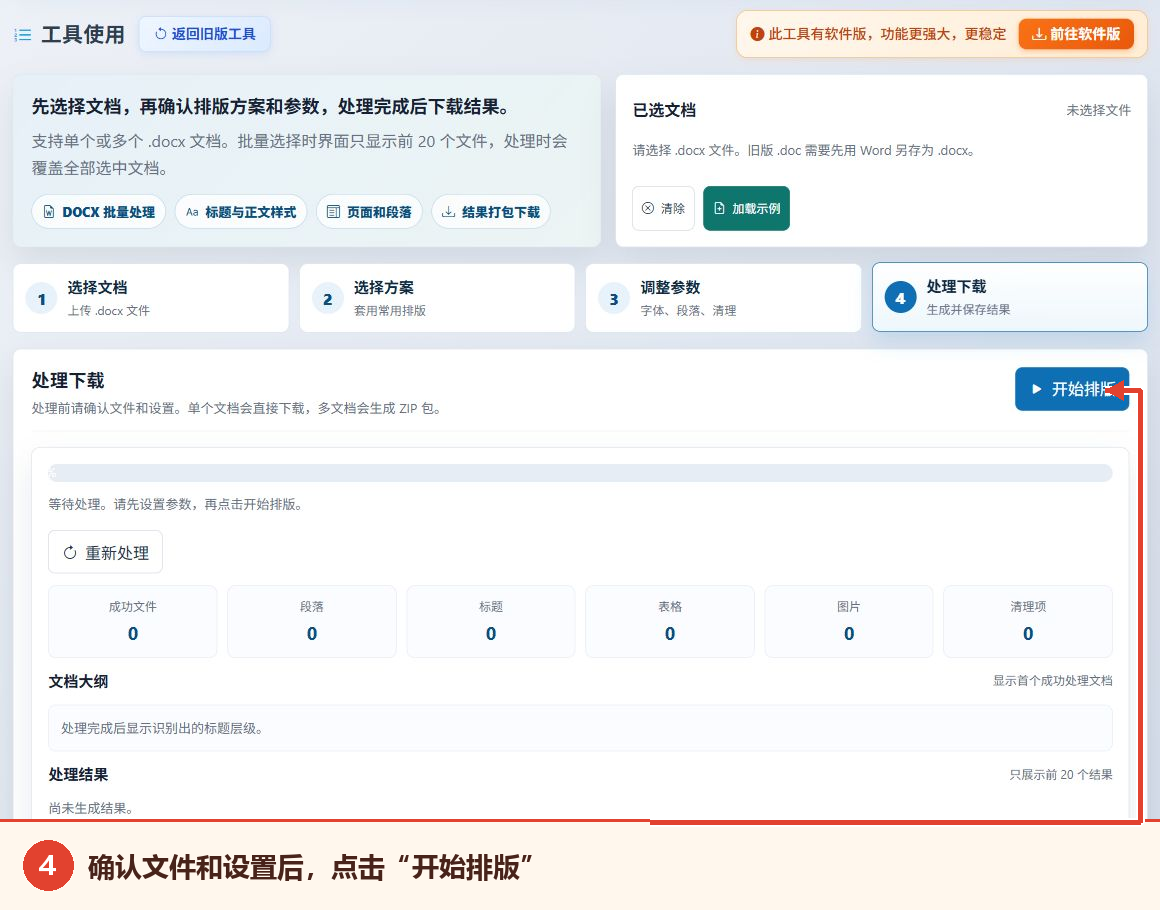
Task: Click the 成功文件 count card
Action: pos(133,621)
